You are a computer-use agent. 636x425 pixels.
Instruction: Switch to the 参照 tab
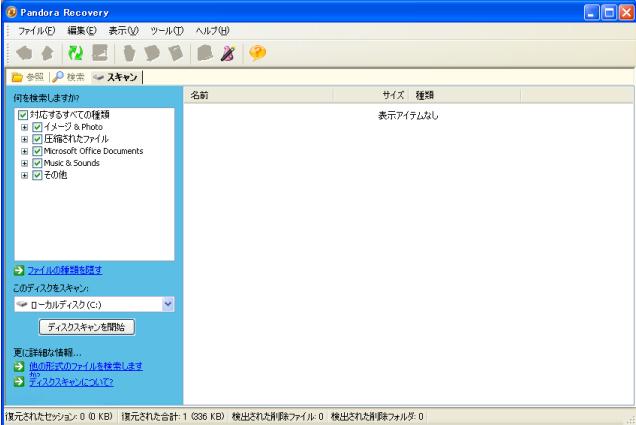[28, 77]
